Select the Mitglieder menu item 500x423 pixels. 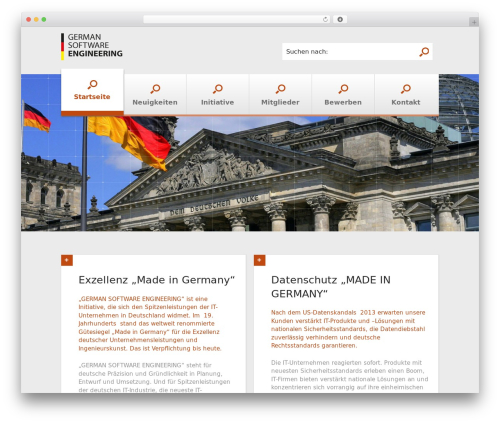280,95
